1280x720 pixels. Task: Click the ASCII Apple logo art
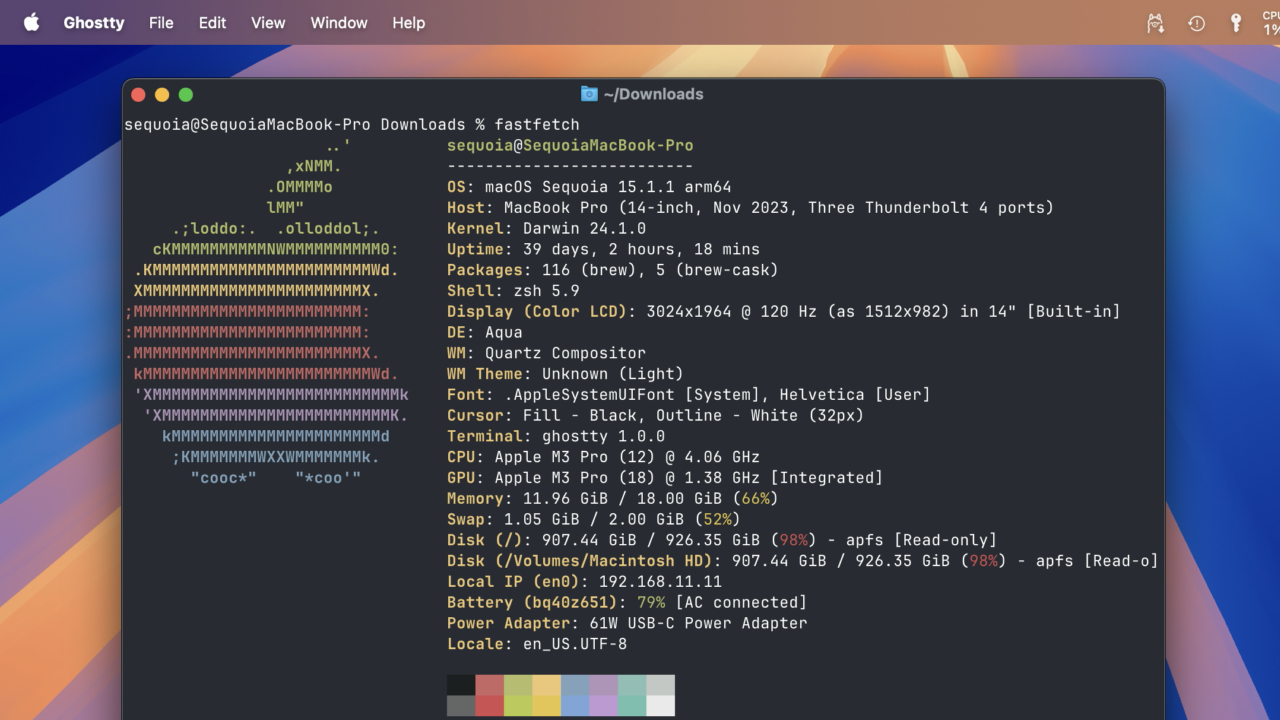266,311
